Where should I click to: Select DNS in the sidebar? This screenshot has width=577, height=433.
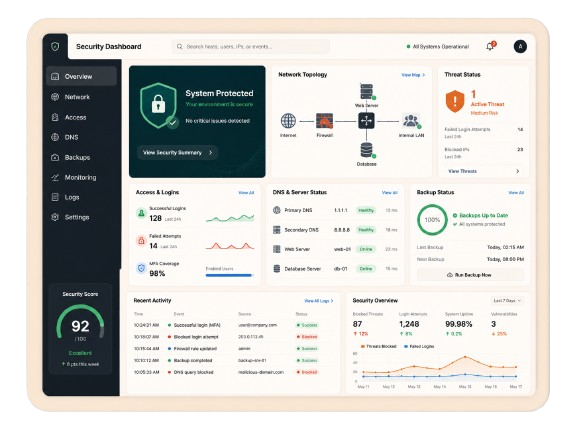coord(82,137)
